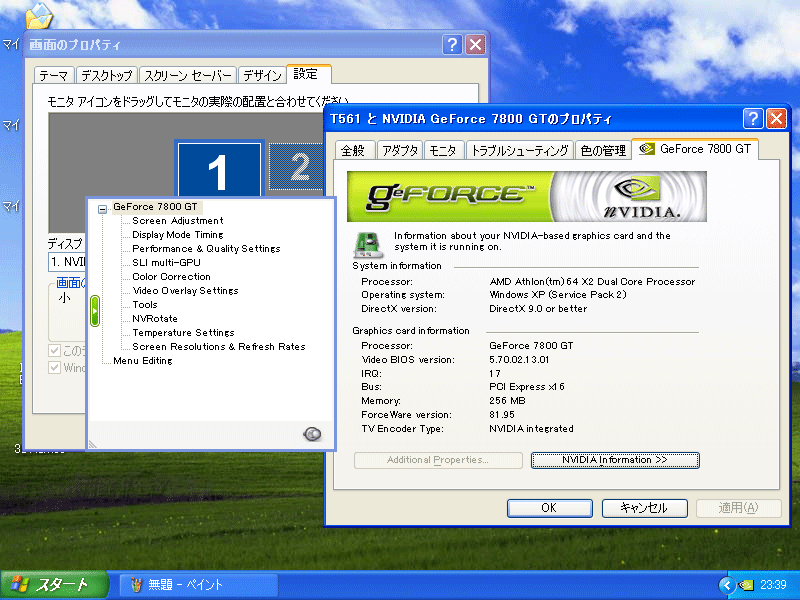This screenshot has width=800, height=600.
Task: Click the disabled Additional Properties button
Action: (x=438, y=460)
